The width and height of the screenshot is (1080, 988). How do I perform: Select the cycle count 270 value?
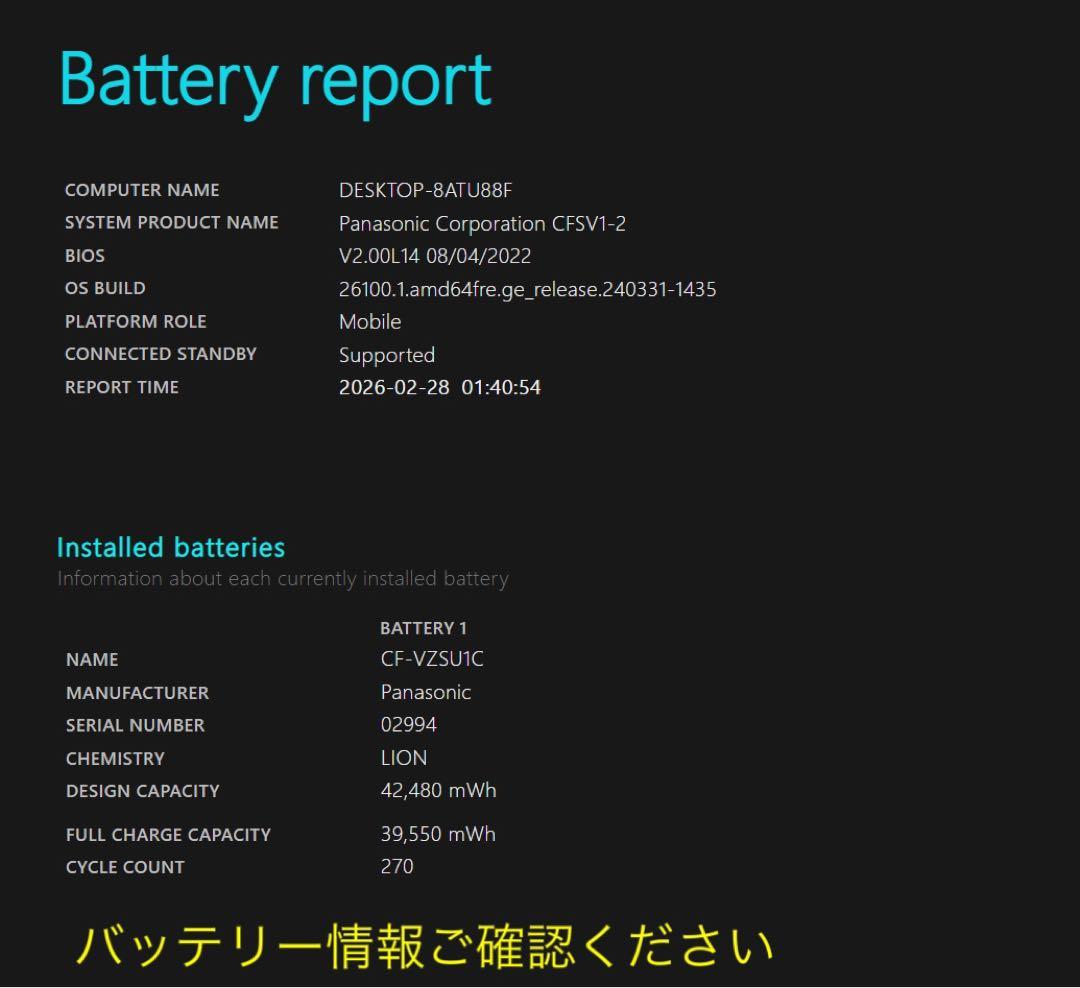point(396,866)
